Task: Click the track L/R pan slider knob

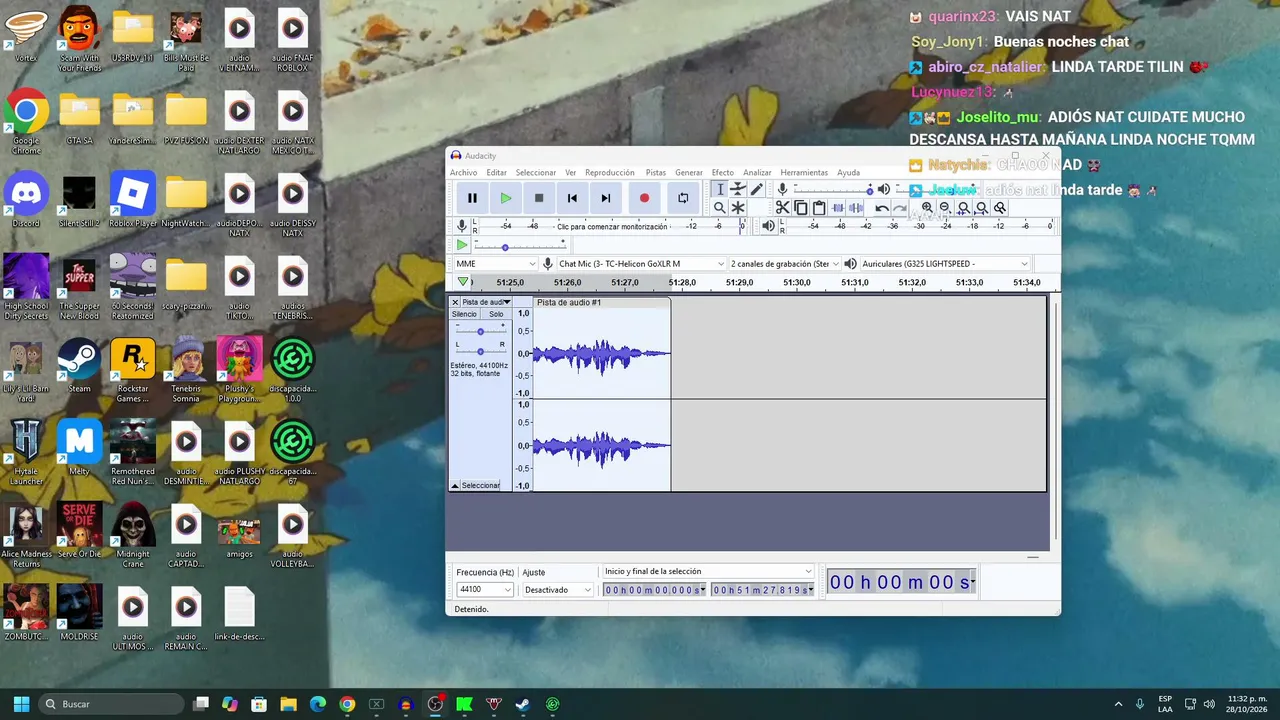Action: click(480, 351)
